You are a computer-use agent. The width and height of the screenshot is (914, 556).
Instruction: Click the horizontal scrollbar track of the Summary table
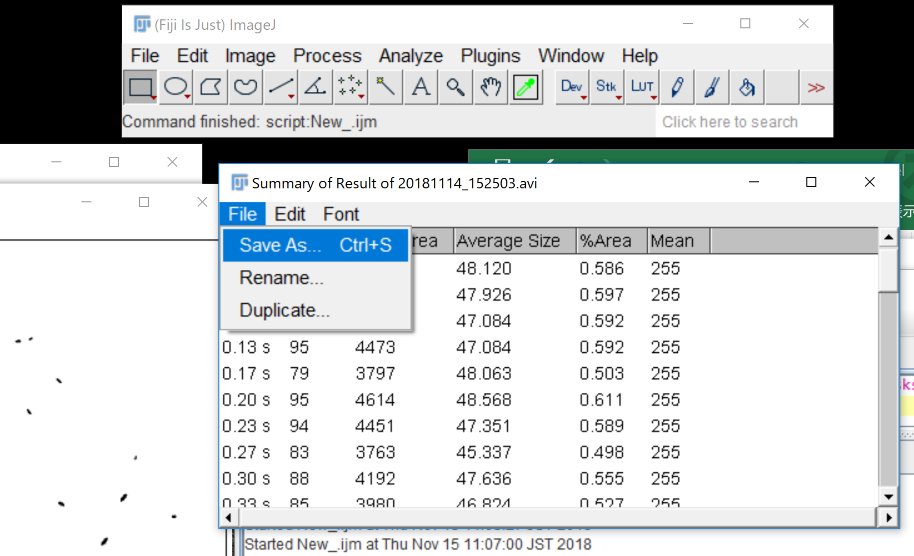pyautogui.click(x=558, y=517)
